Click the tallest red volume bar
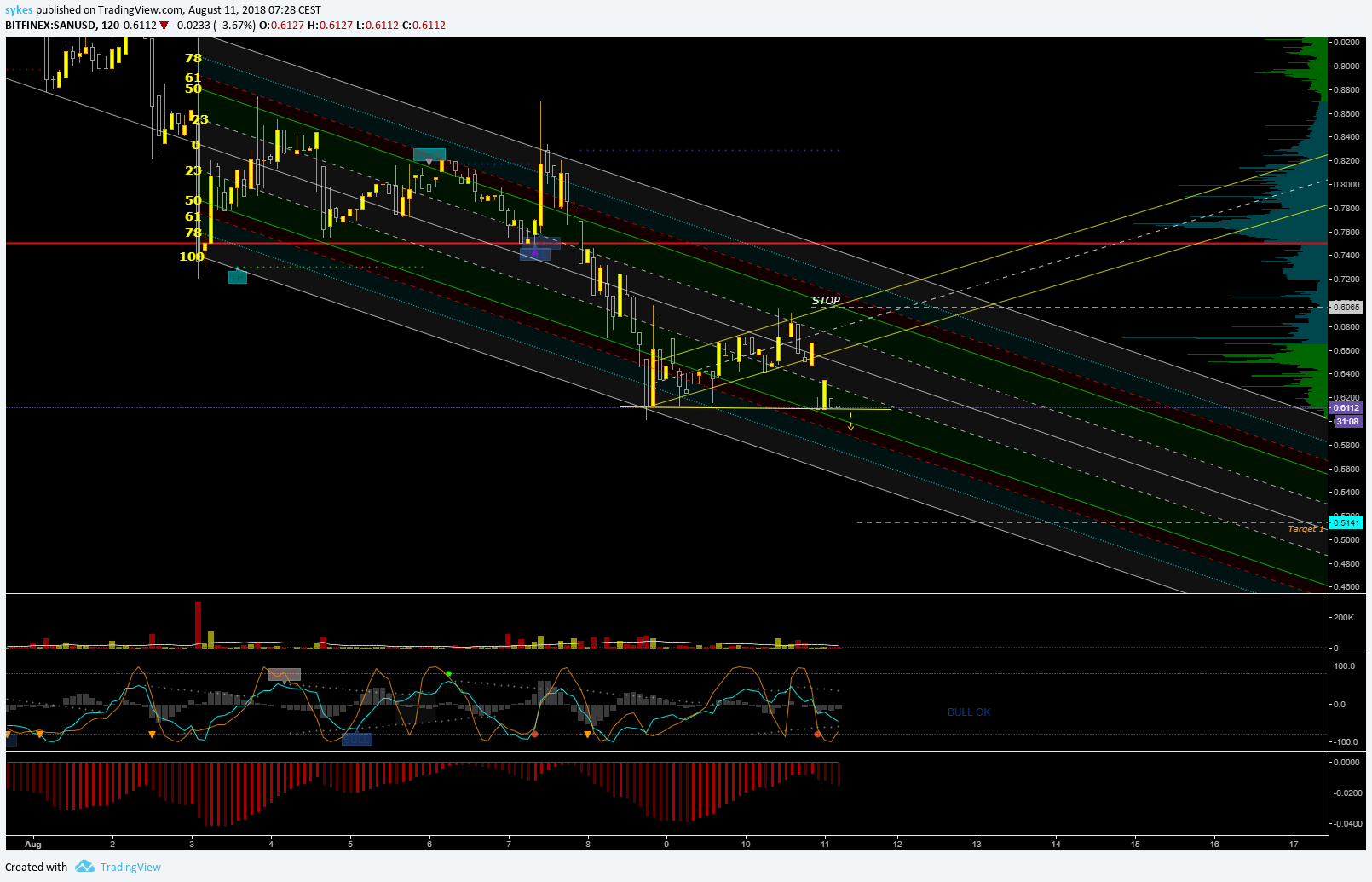The width and height of the screenshot is (1372, 882). point(198,625)
